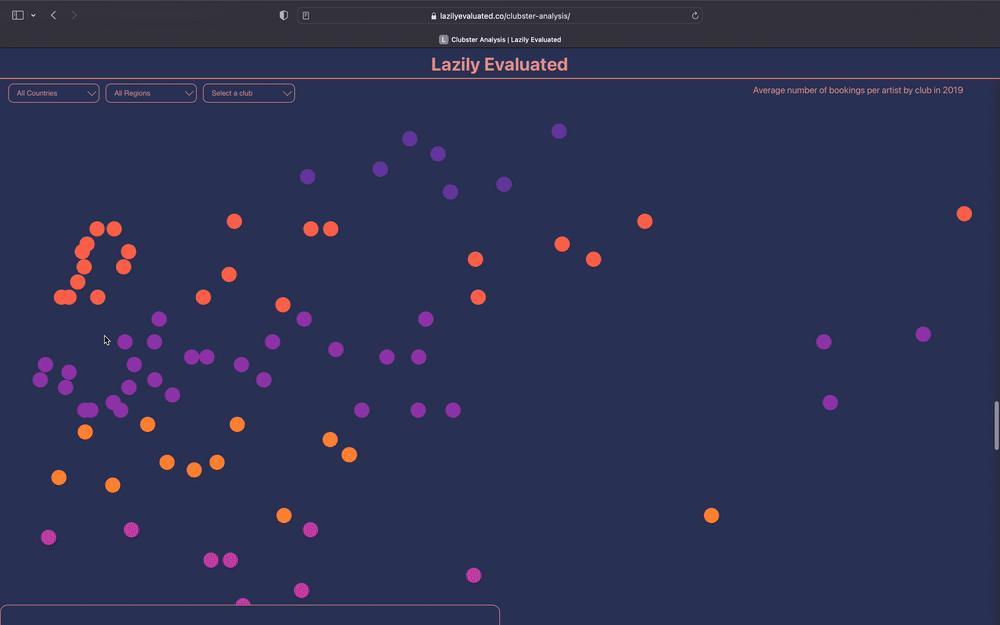This screenshot has height=625, width=1000.
Task: Open the Safari sidebar toggle icon
Action: tap(18, 15)
